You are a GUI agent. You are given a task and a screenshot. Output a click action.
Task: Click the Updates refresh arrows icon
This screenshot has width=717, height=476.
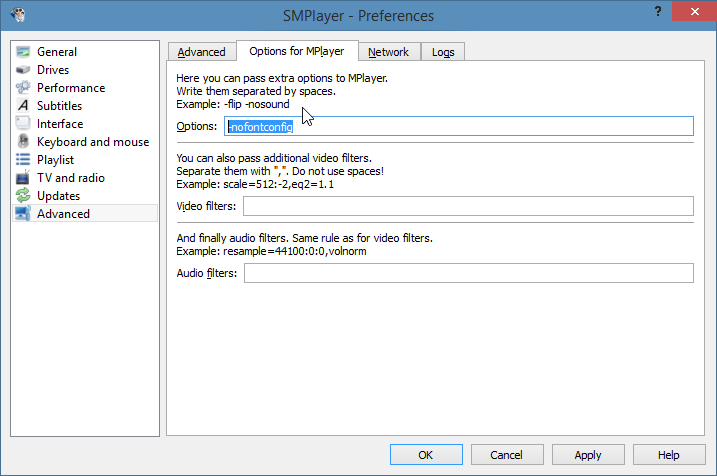23,195
